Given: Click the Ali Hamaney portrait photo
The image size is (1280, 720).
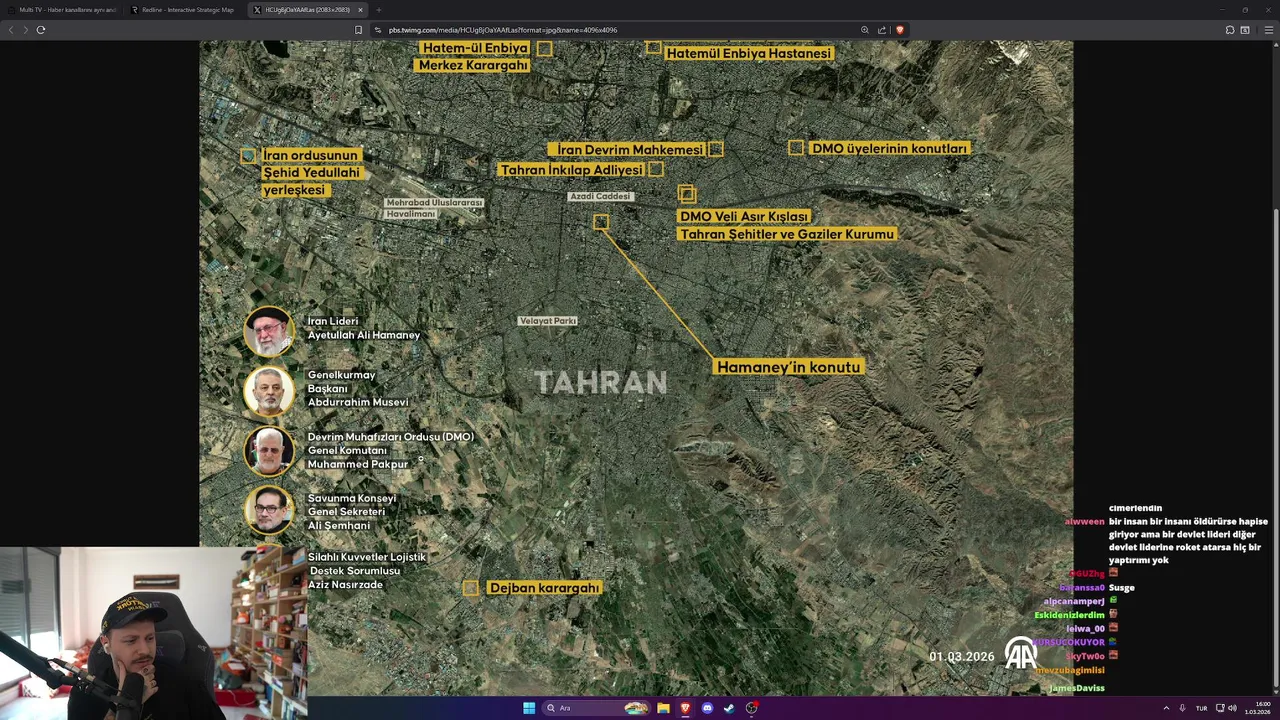Looking at the screenshot, I should (x=269, y=331).
